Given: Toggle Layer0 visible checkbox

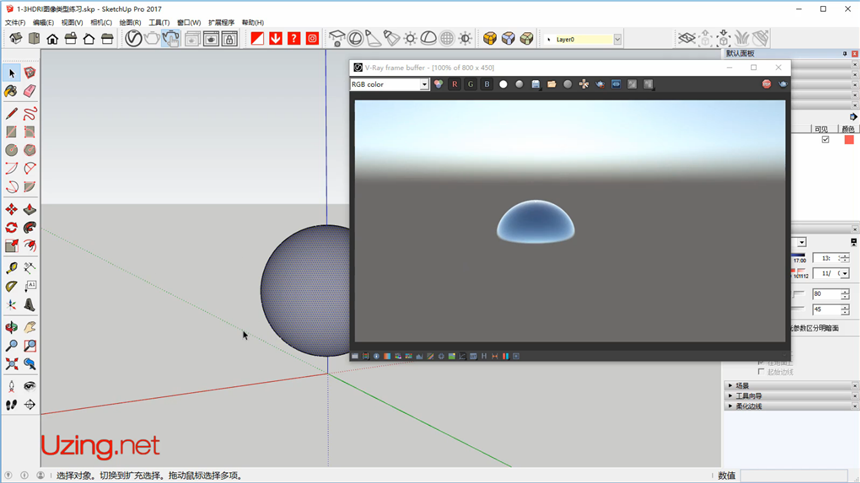Looking at the screenshot, I should (x=825, y=140).
